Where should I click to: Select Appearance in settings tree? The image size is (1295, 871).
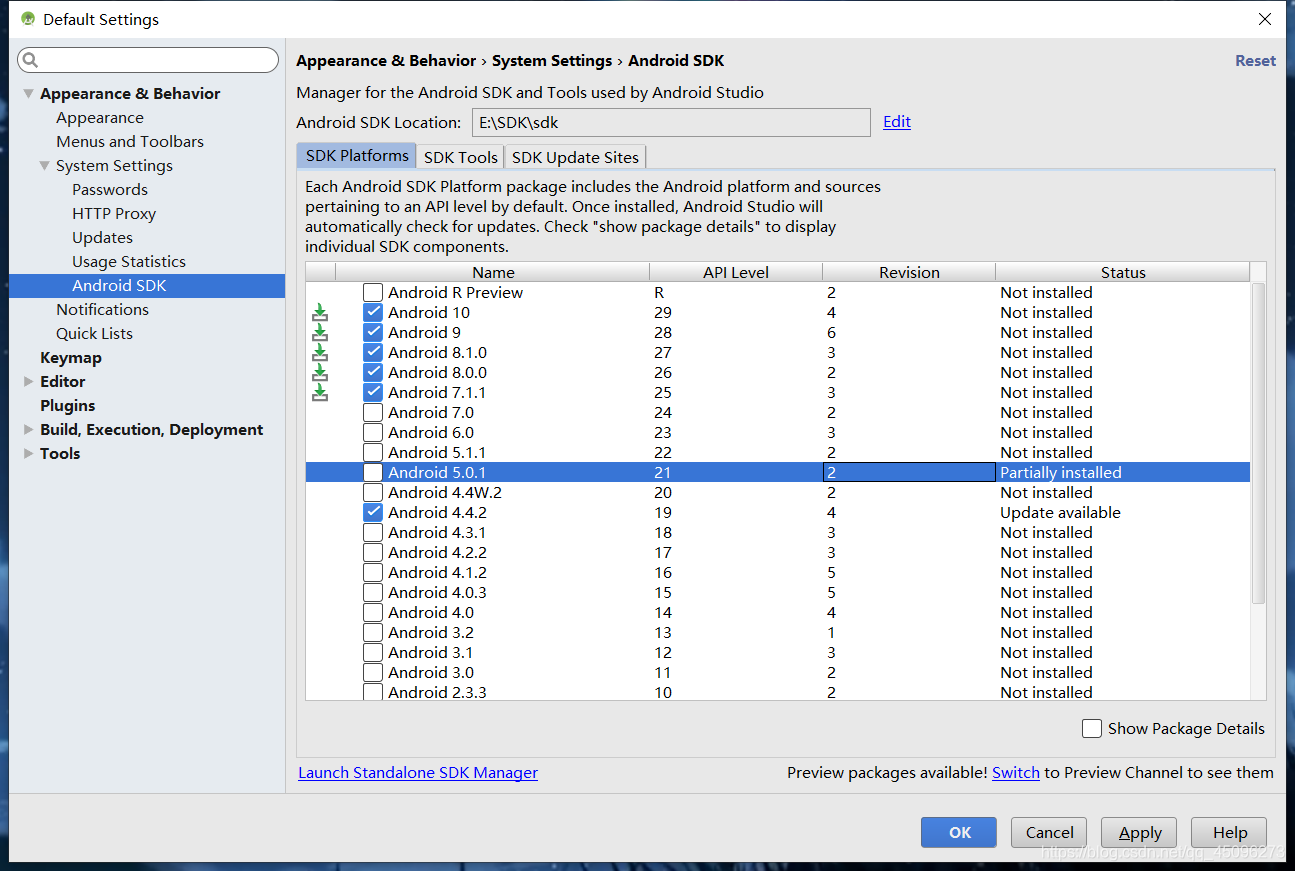pyautogui.click(x=100, y=117)
